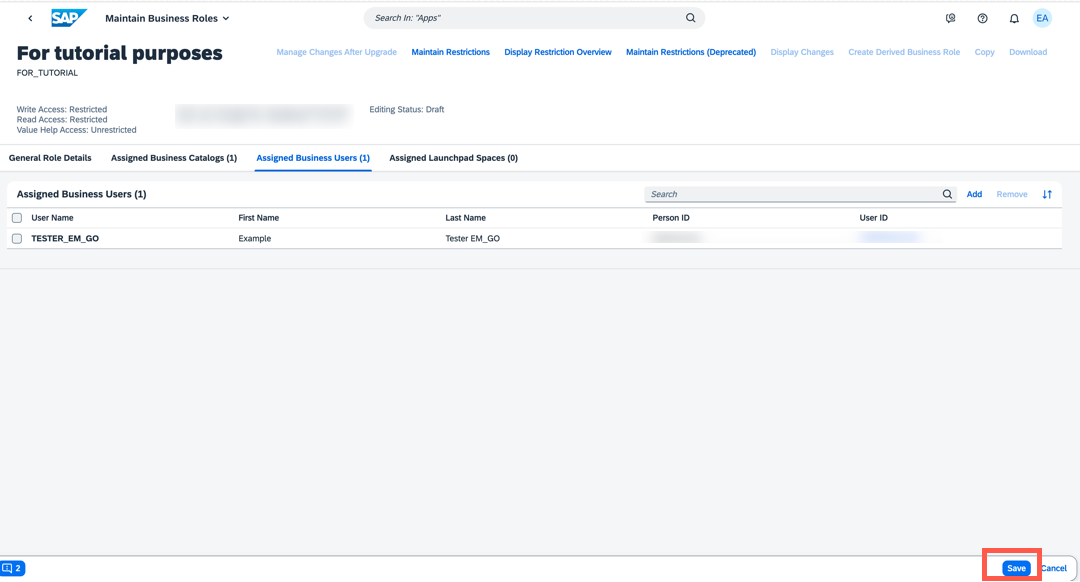Open Display Restriction Overview

[x=558, y=52]
